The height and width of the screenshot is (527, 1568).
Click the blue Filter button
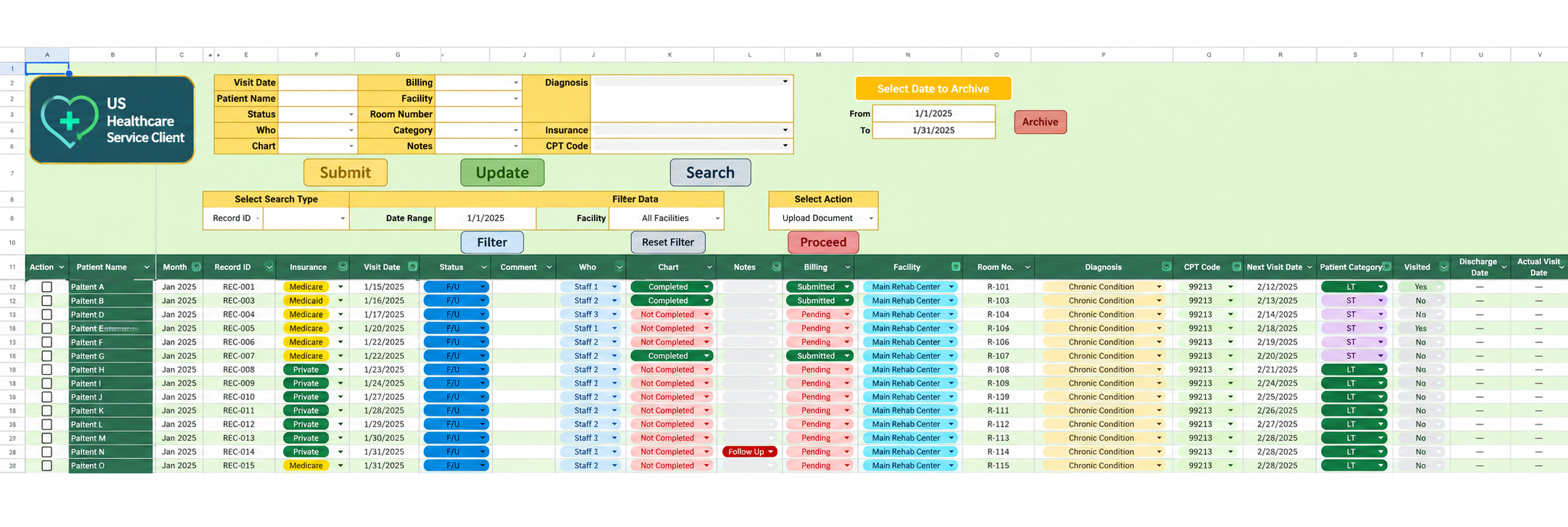(492, 242)
